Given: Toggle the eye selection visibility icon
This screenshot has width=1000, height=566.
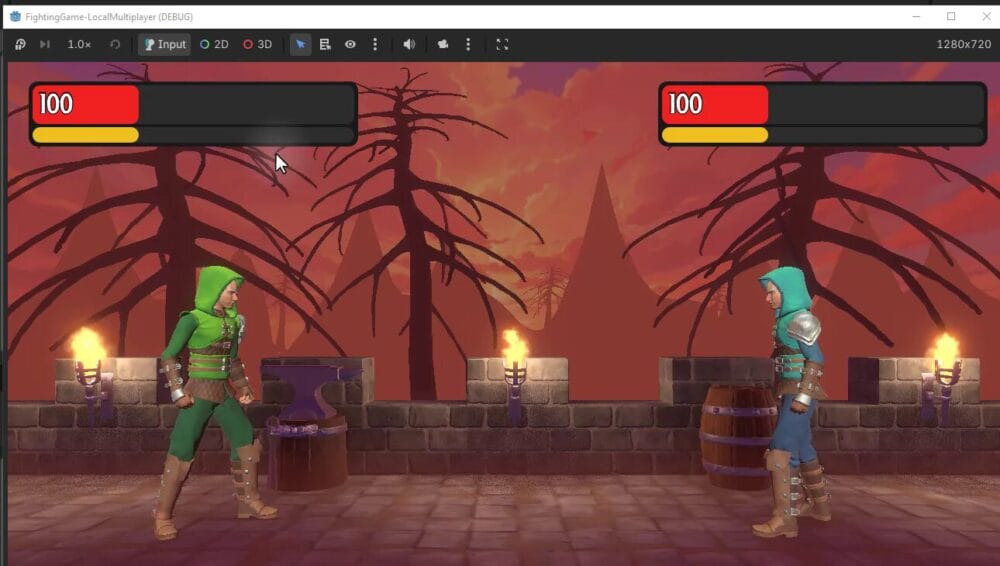Looking at the screenshot, I should [350, 44].
